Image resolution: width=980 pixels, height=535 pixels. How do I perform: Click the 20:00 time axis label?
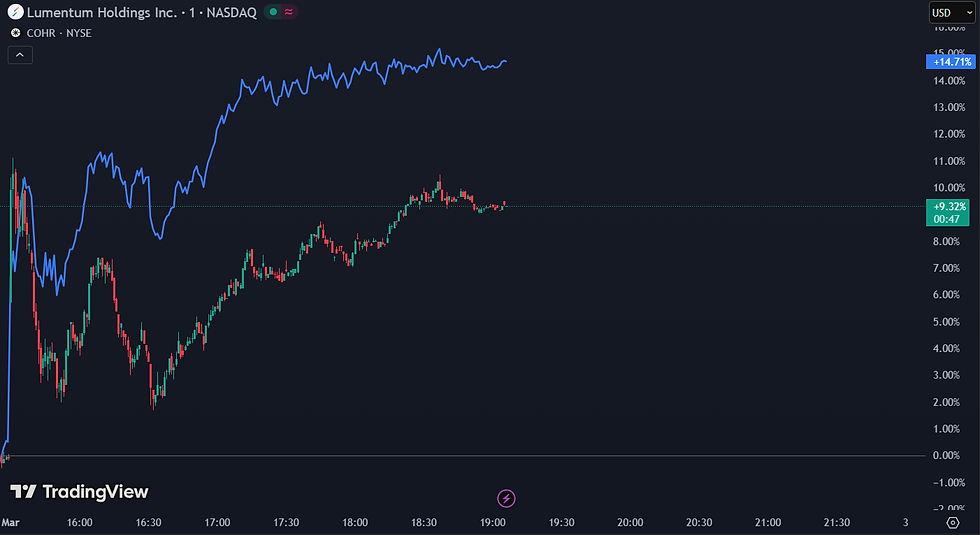(x=630, y=522)
